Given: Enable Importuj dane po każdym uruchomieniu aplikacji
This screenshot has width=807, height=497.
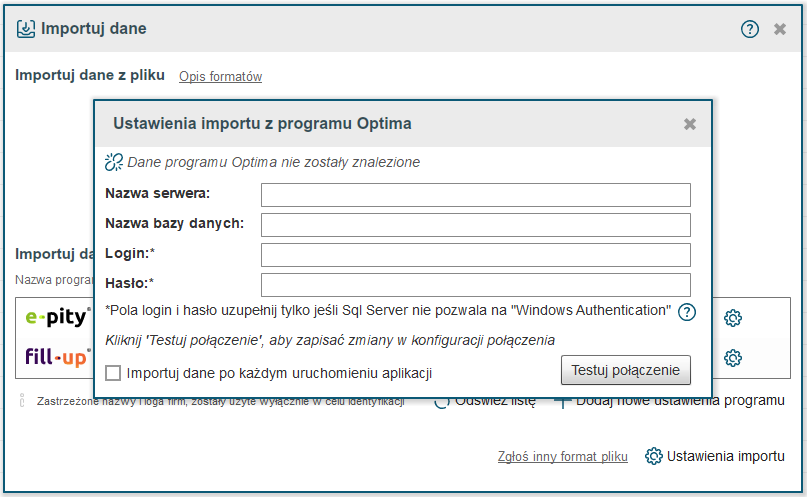Looking at the screenshot, I should click(x=113, y=373).
